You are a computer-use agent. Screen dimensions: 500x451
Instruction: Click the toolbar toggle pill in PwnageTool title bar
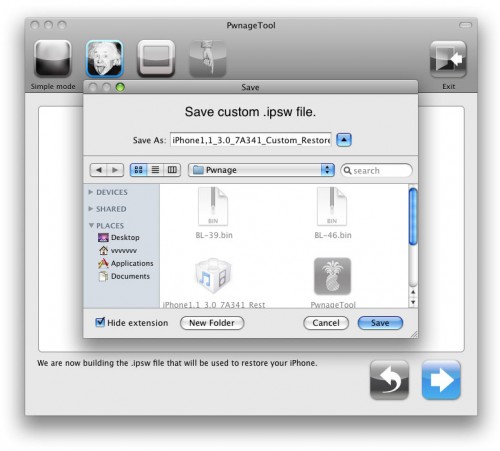click(465, 25)
